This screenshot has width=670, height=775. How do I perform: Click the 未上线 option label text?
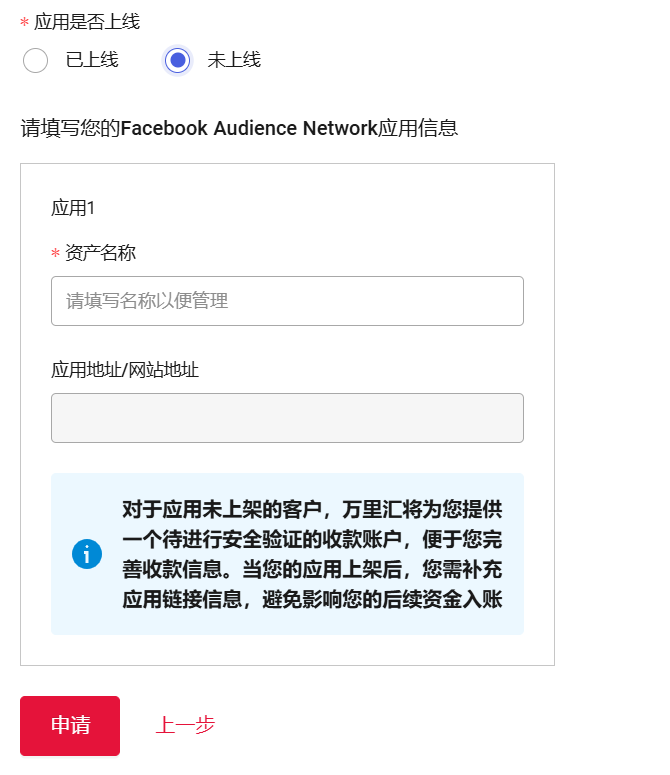tap(234, 61)
